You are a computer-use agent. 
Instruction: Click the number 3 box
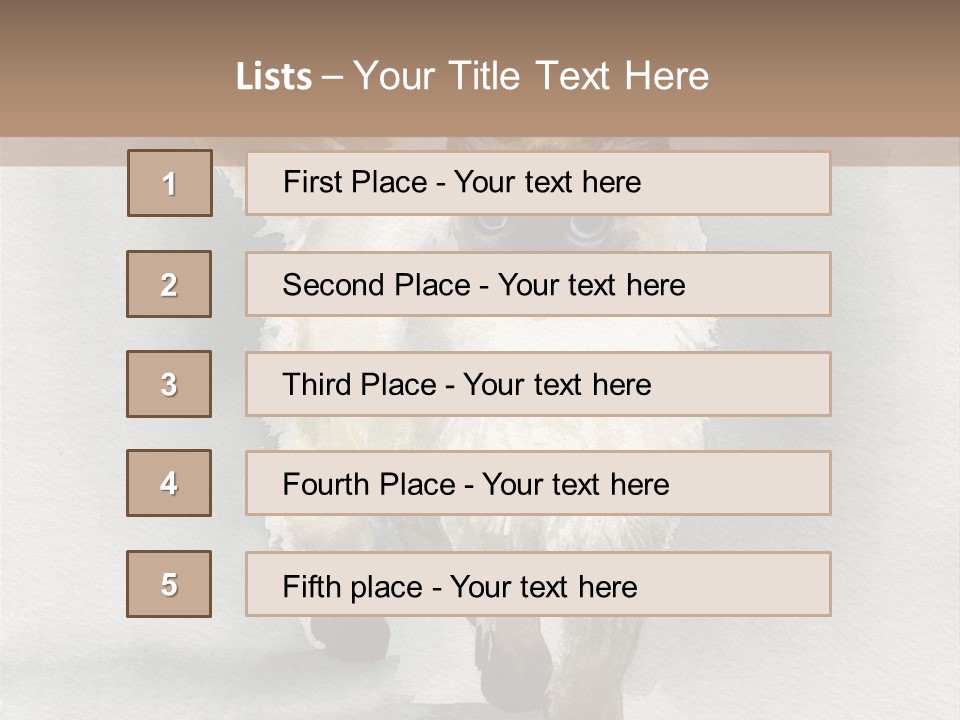click(169, 384)
